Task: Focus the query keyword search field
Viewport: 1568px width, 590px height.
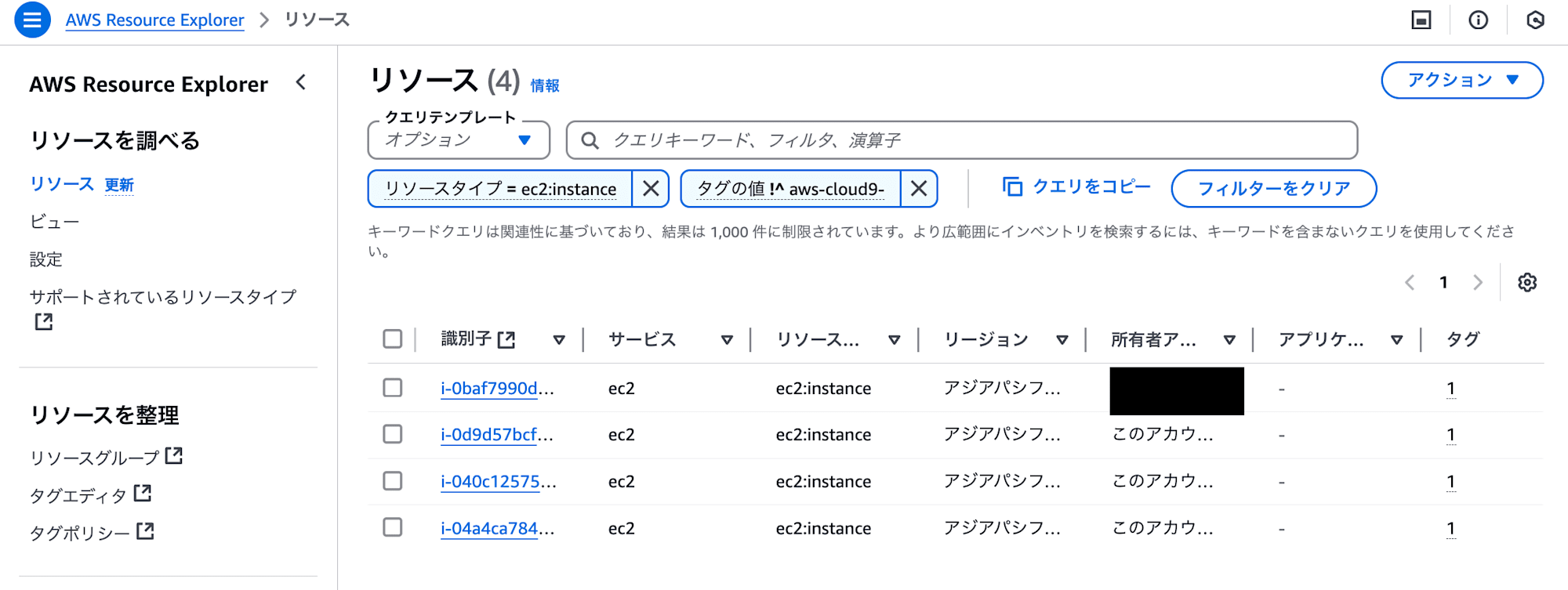Action: pos(962,140)
